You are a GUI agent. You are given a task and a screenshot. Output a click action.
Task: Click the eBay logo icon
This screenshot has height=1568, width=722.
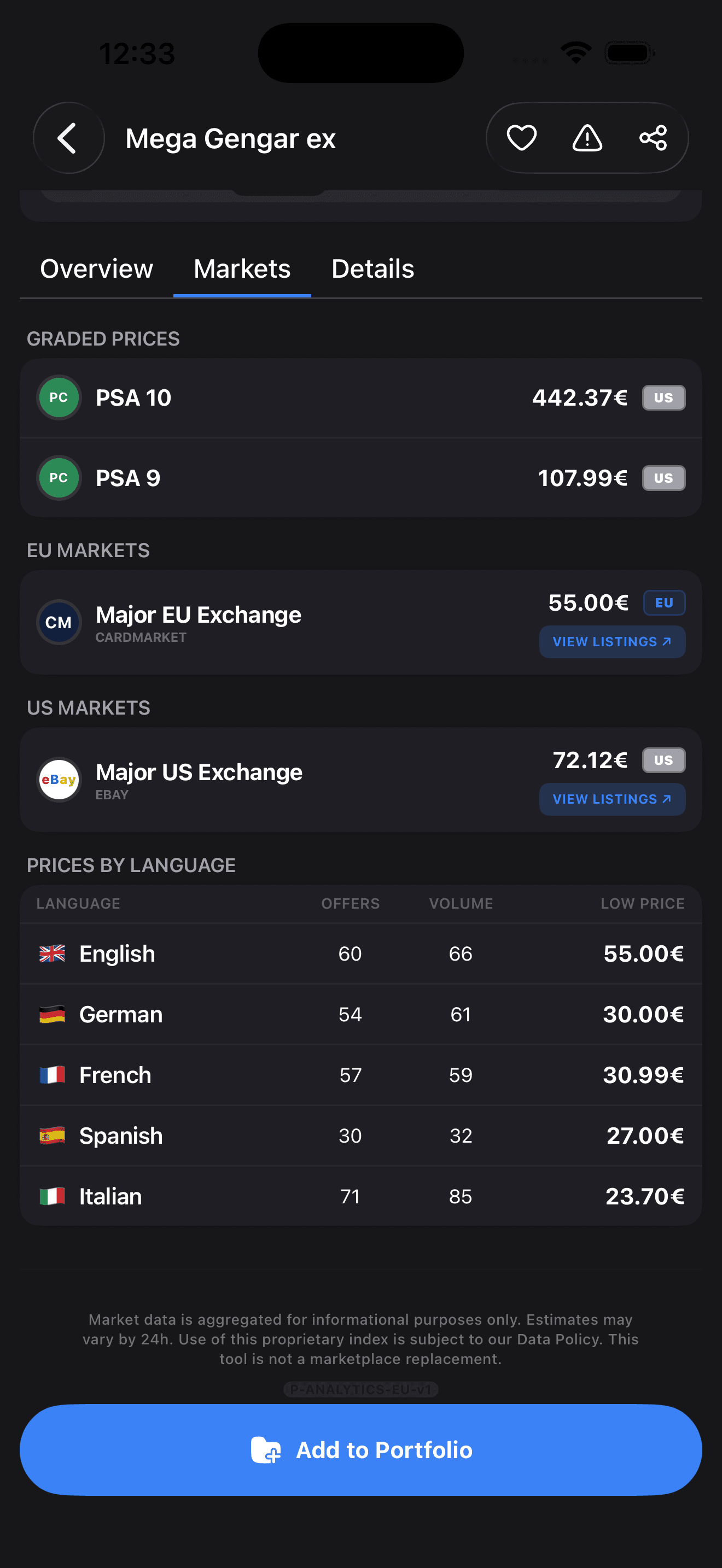point(59,780)
